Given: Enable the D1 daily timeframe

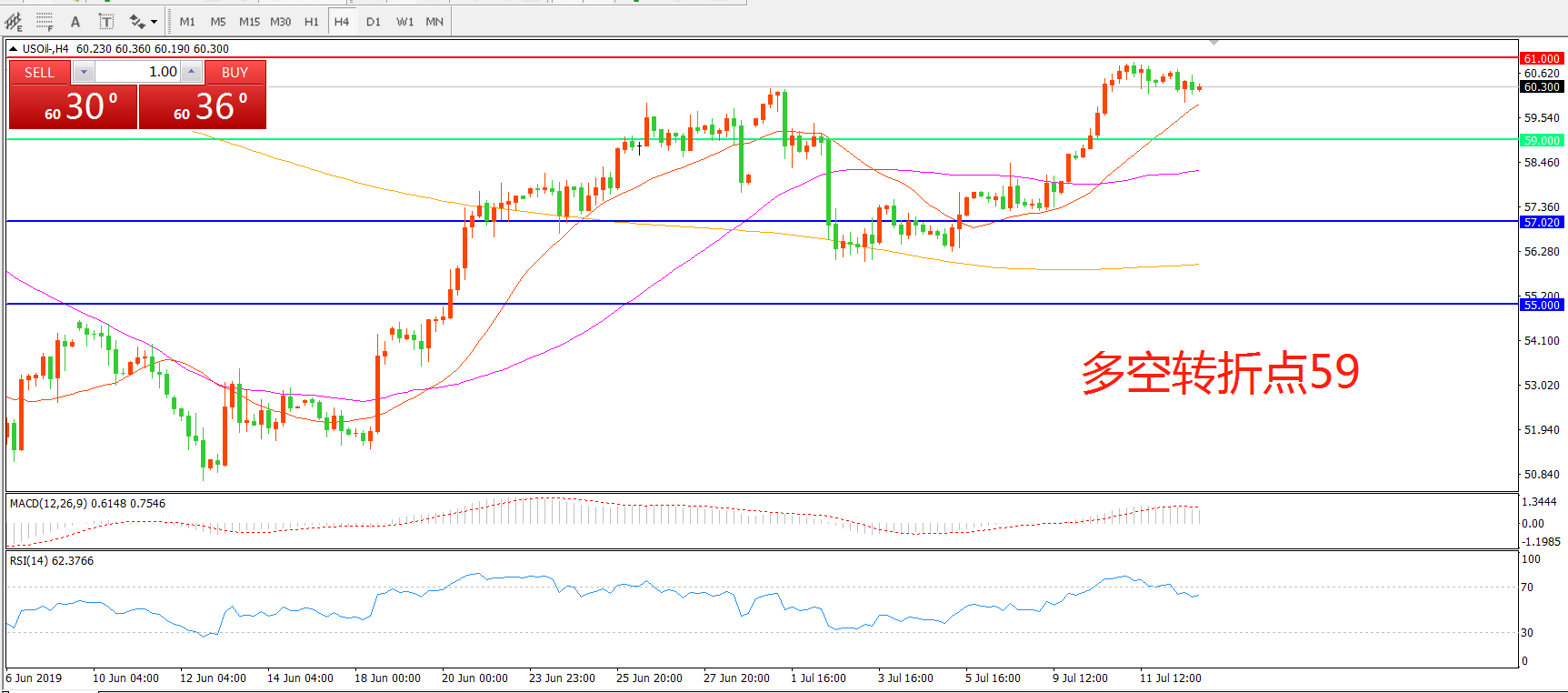Looking at the screenshot, I should [373, 22].
